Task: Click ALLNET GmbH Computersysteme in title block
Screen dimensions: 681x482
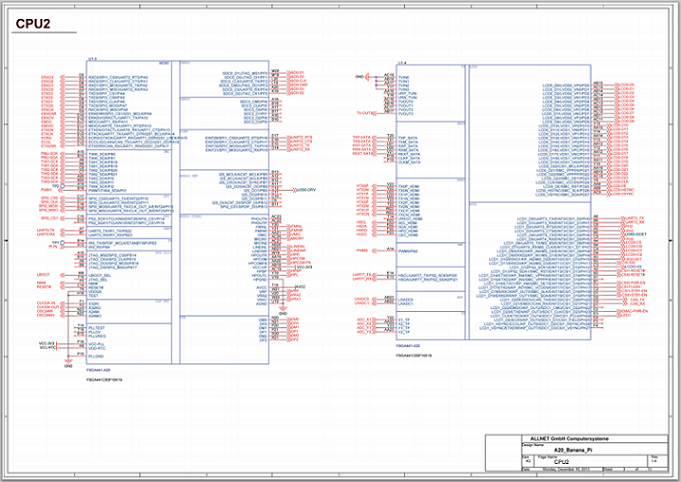Action: coord(569,439)
